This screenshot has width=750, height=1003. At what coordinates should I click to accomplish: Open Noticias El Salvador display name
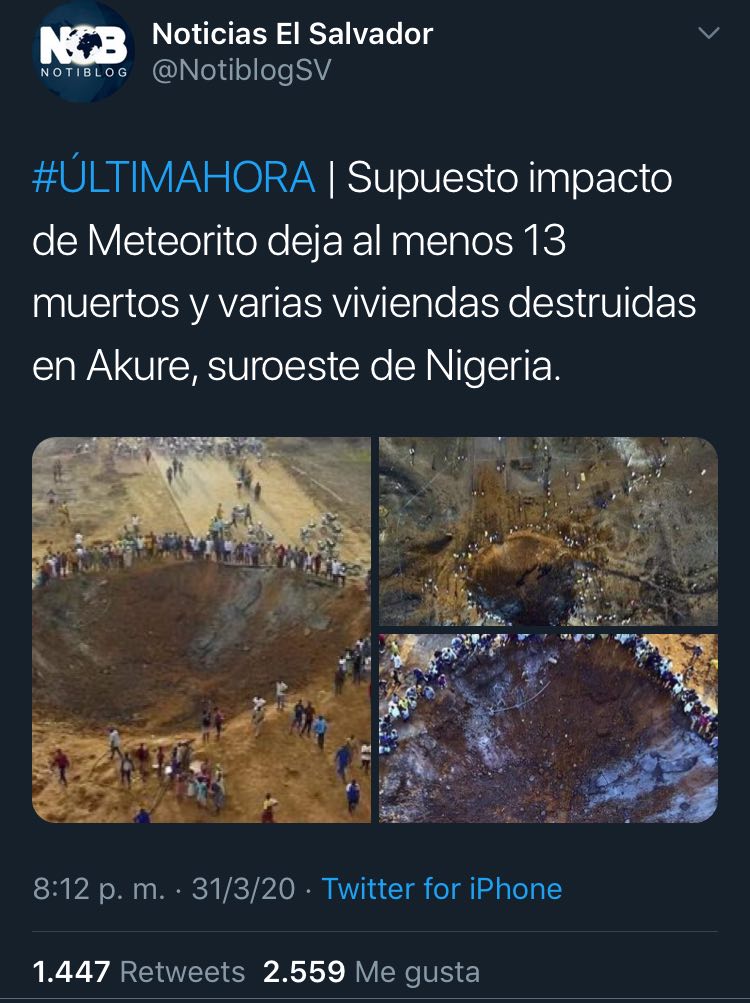click(292, 34)
